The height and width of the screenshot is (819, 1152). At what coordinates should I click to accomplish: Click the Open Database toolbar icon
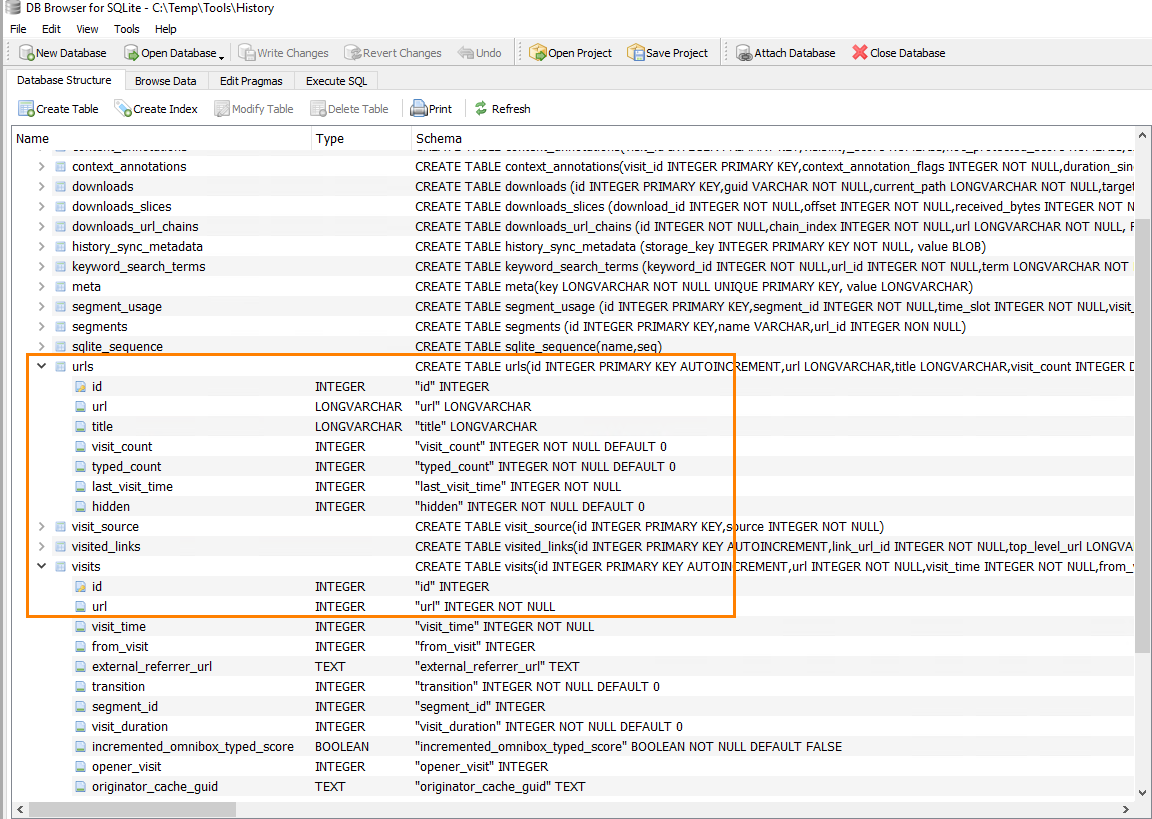pos(132,53)
